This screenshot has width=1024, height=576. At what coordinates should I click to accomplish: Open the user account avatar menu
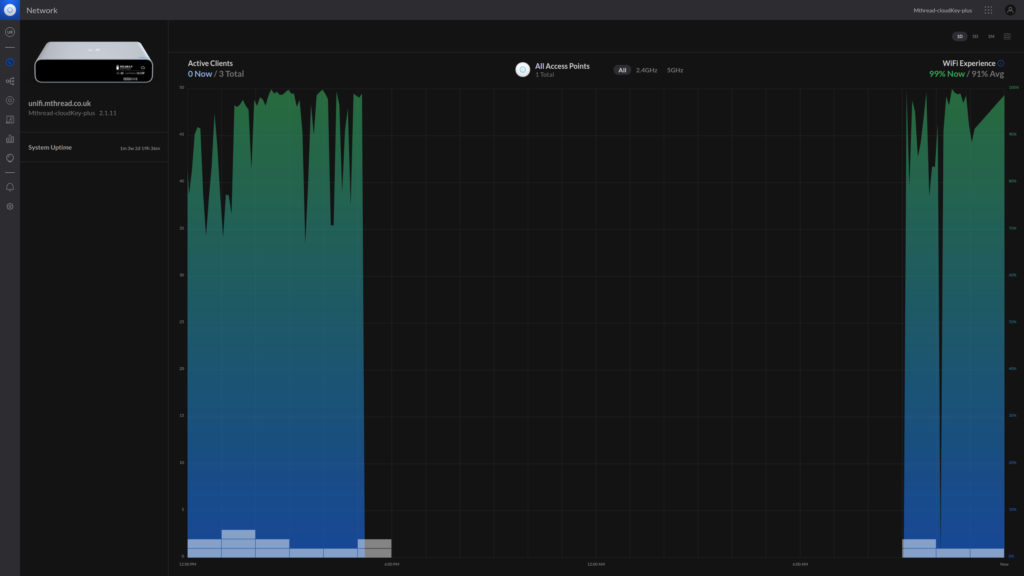point(1012,10)
